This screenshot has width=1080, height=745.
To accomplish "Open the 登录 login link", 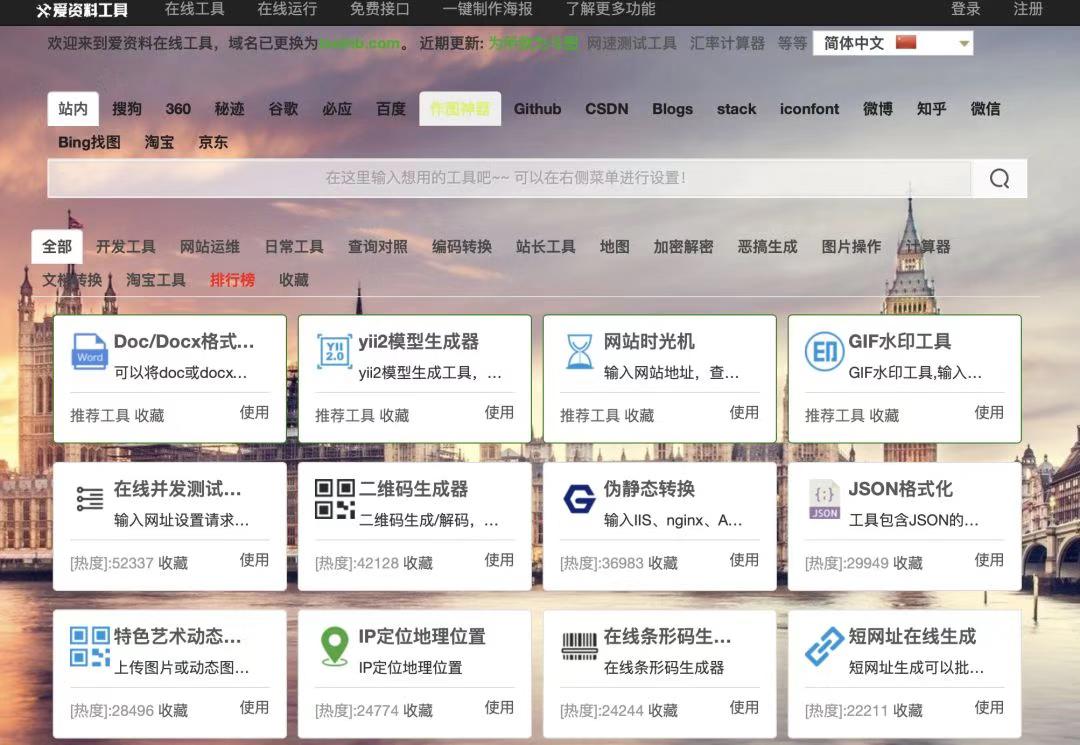I will [x=966, y=10].
